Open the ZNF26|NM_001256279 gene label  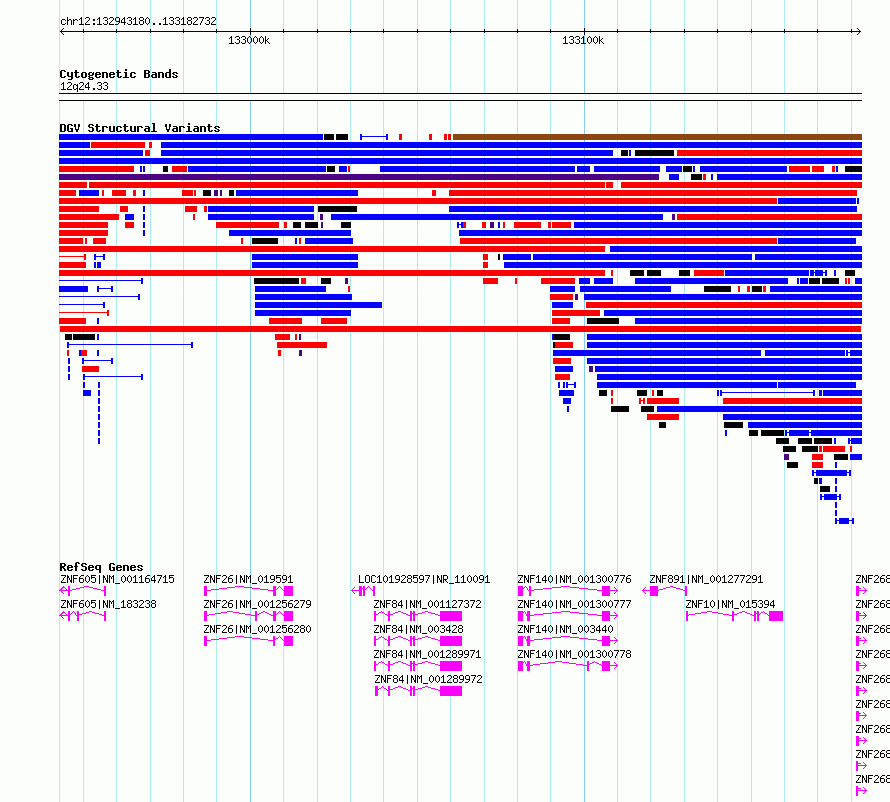[x=257, y=604]
